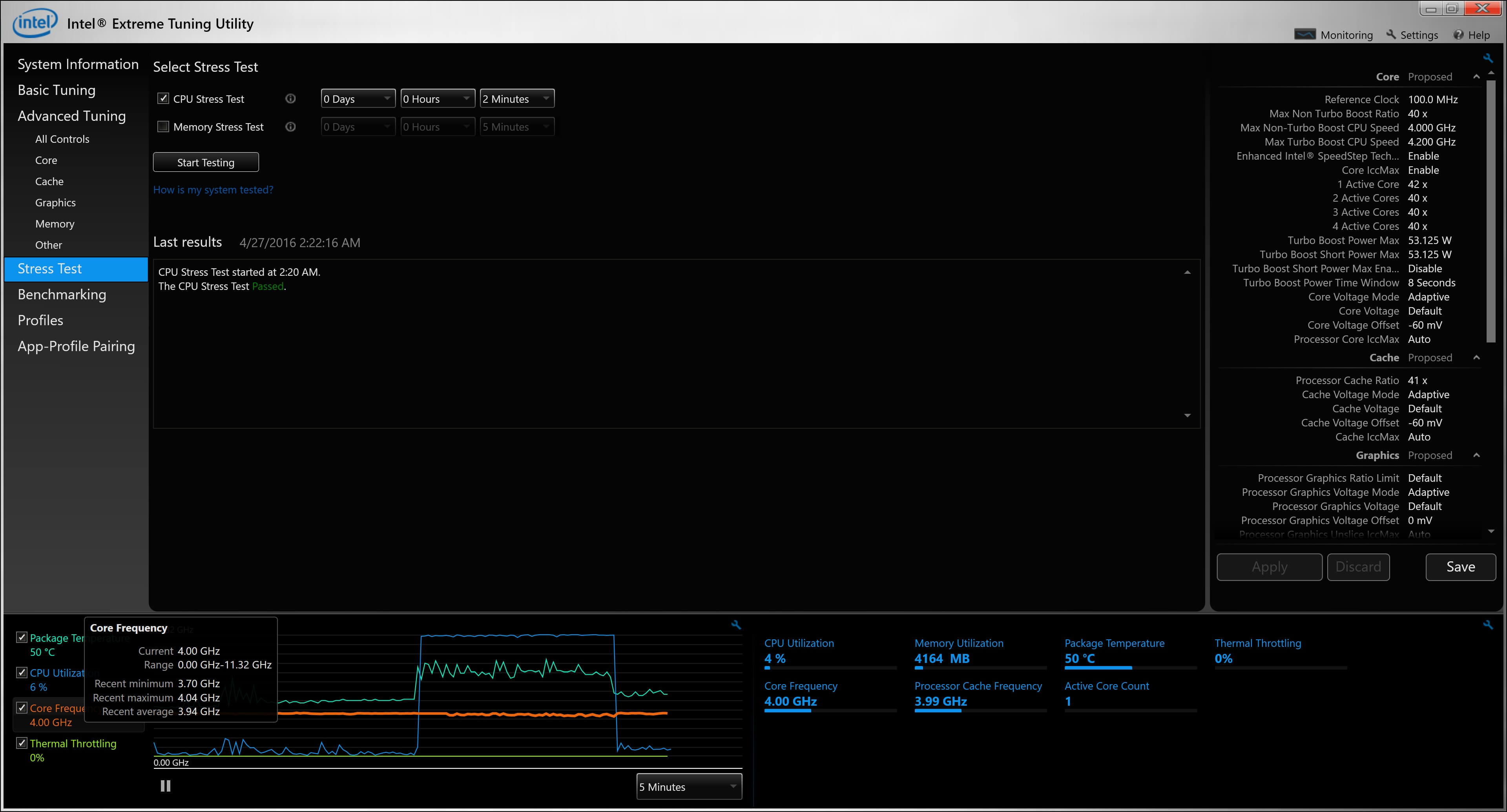This screenshot has height=812, width=1507.
Task: Pause the monitoring graph
Action: (x=166, y=786)
